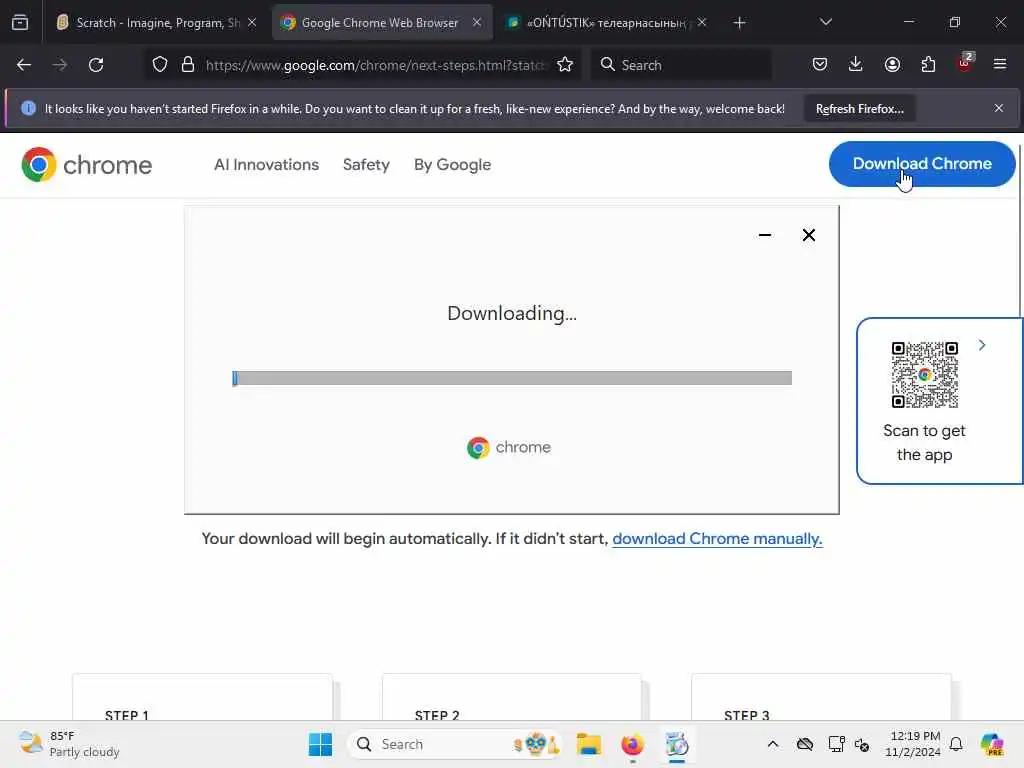Click the Chrome installer taskbar icon
1024x768 pixels.
(677, 744)
